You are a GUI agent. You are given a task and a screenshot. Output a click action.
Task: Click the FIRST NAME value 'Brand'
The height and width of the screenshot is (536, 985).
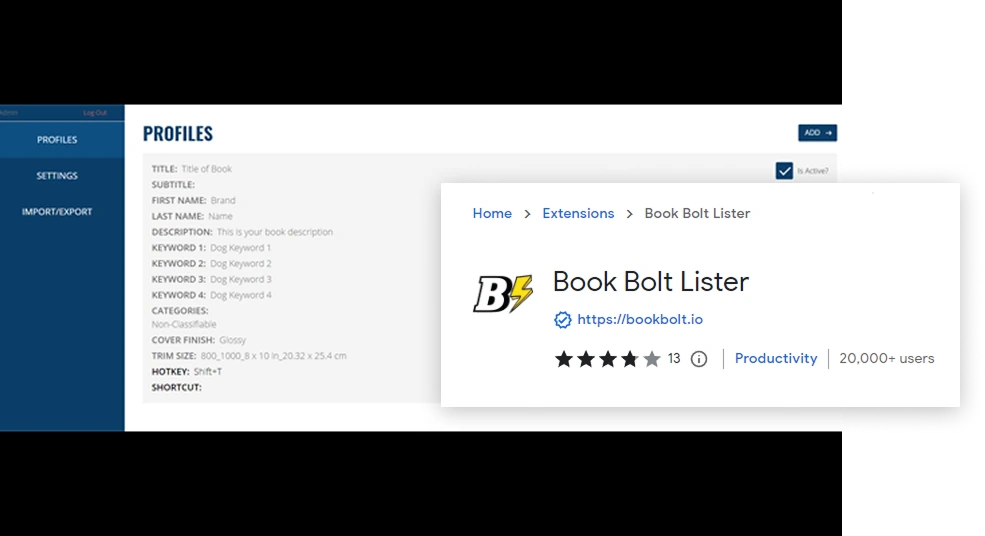coord(223,200)
